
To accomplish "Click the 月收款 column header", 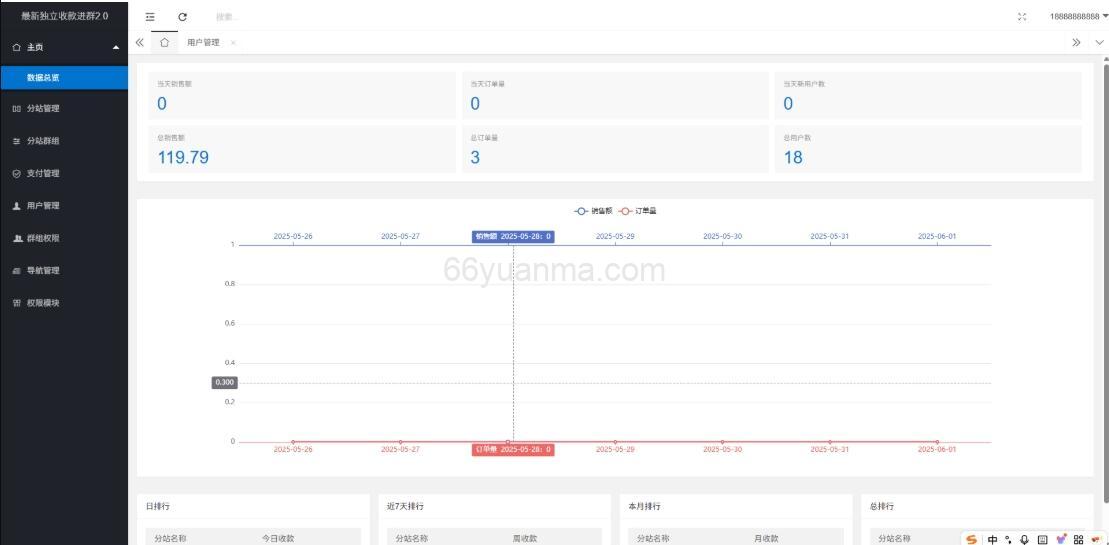I will coord(766,539).
